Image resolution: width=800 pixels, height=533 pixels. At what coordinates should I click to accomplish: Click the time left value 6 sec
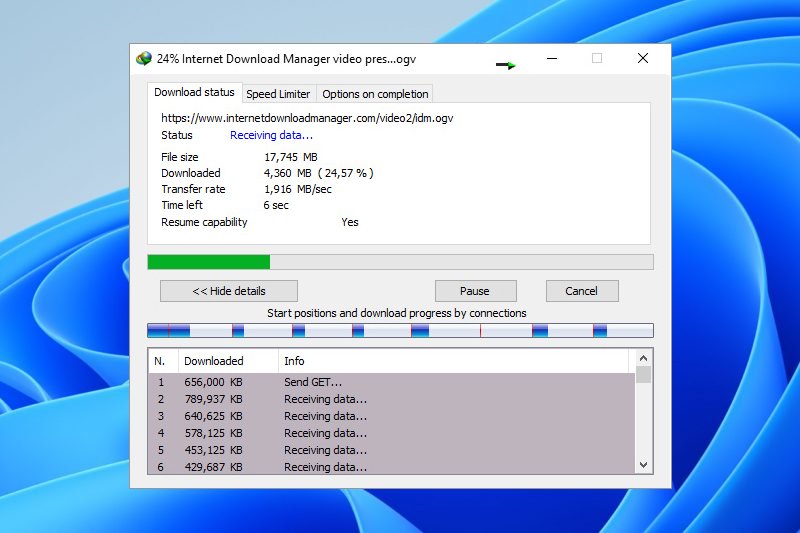coord(276,205)
